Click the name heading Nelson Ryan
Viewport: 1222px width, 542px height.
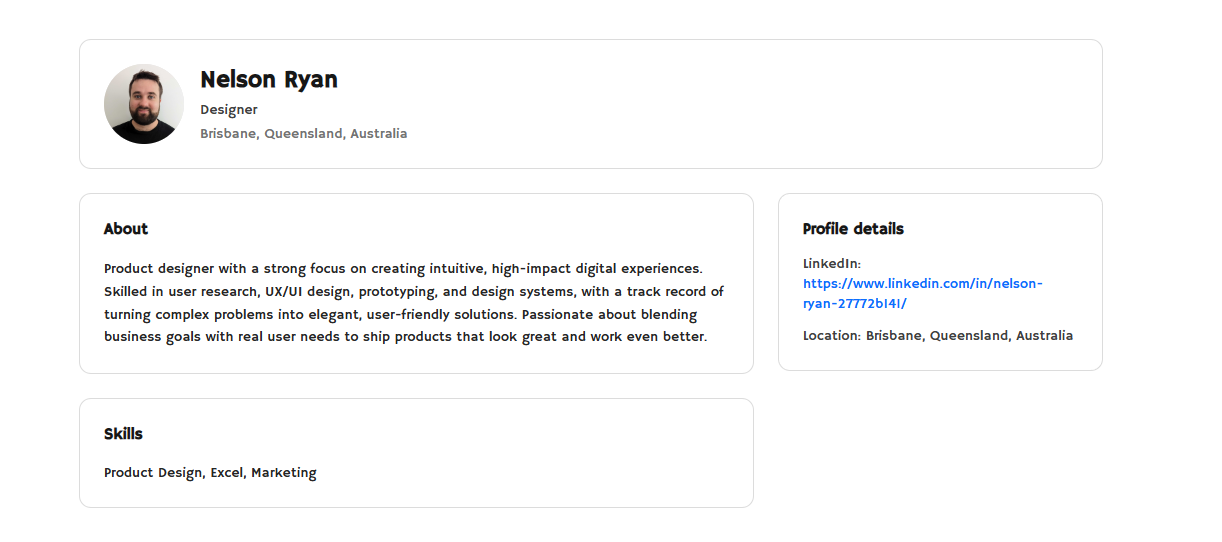(x=269, y=80)
